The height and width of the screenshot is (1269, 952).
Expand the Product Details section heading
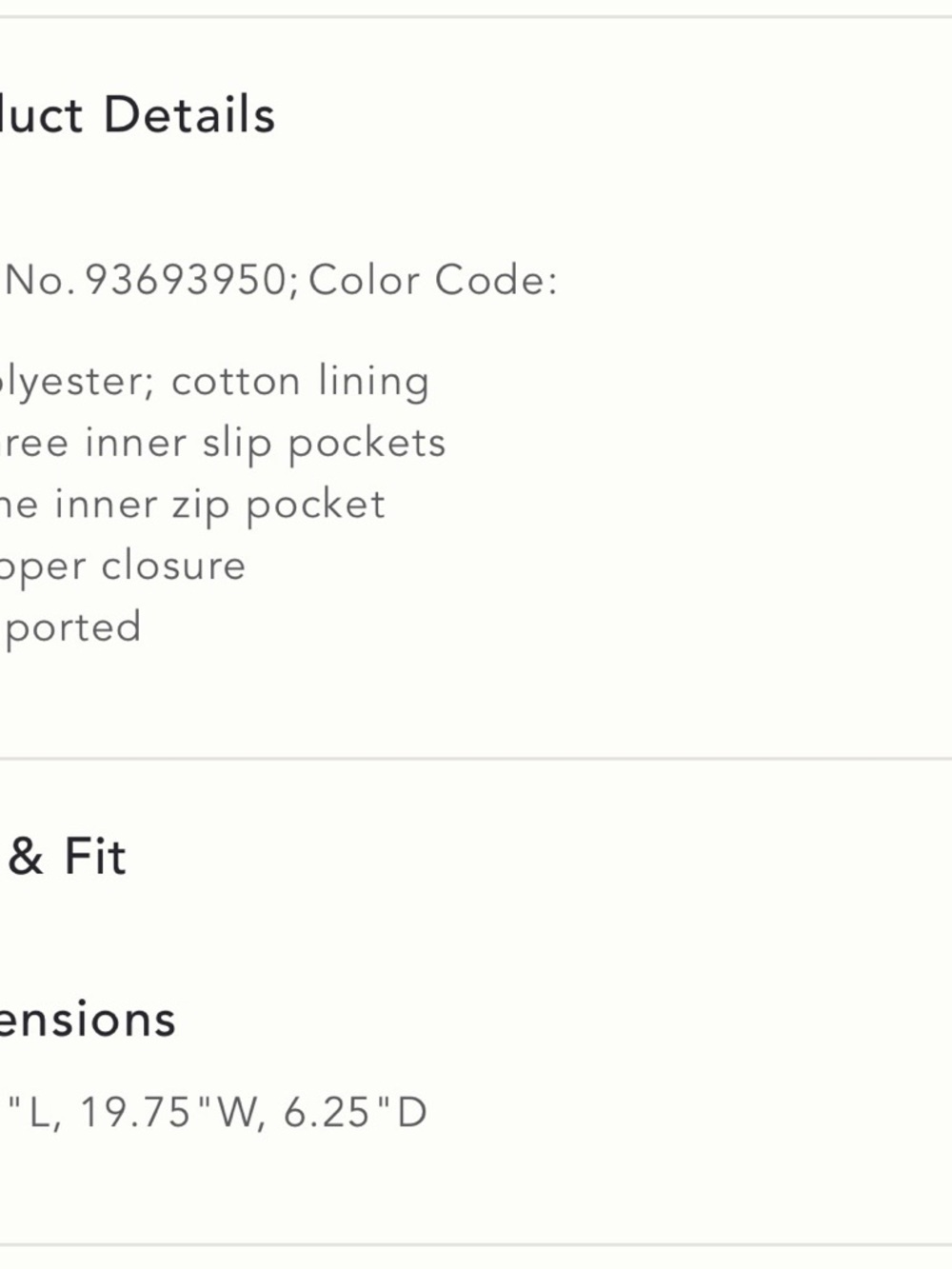[x=138, y=115]
